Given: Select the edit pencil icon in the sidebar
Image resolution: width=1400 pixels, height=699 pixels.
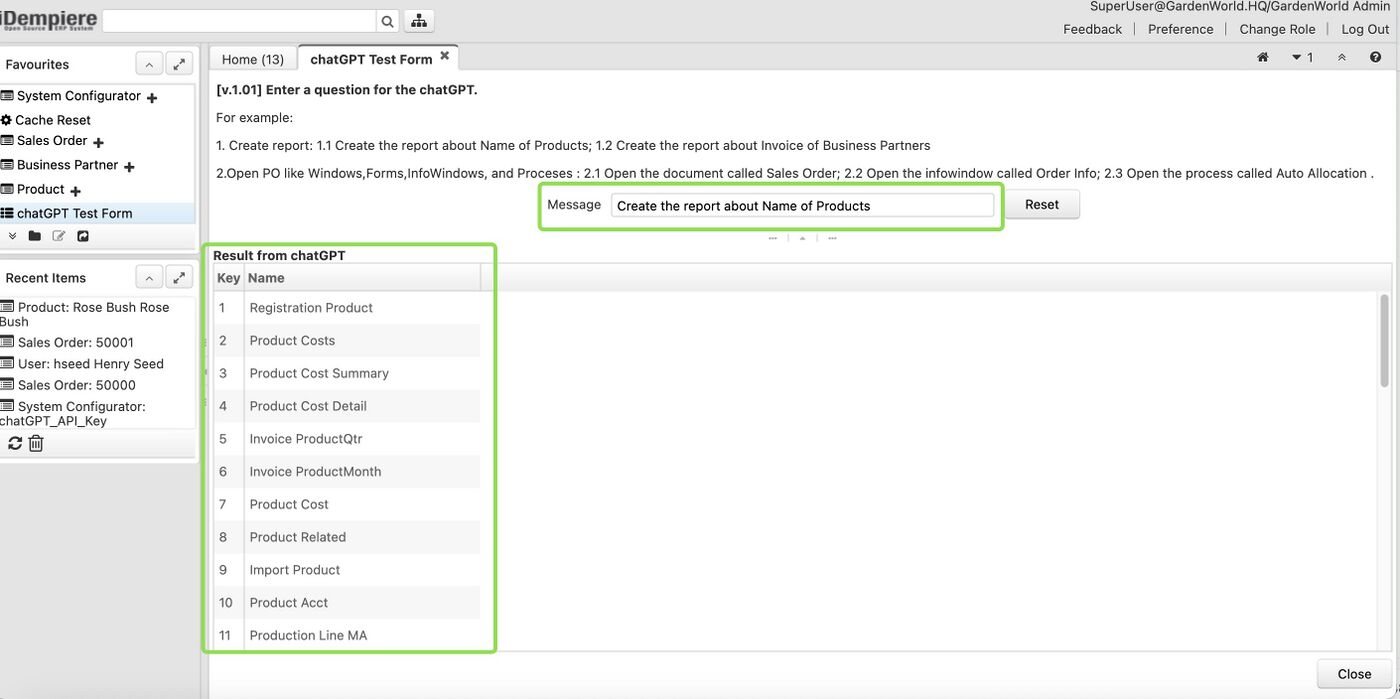Looking at the screenshot, I should 59,235.
